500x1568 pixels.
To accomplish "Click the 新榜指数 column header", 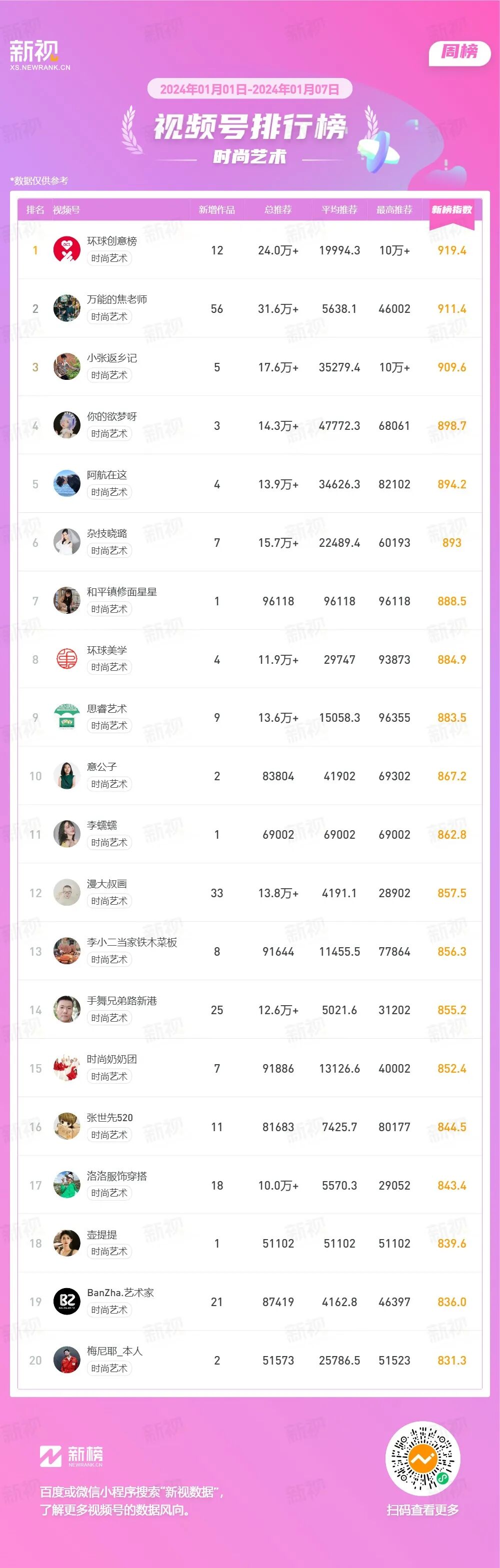I will (451, 210).
